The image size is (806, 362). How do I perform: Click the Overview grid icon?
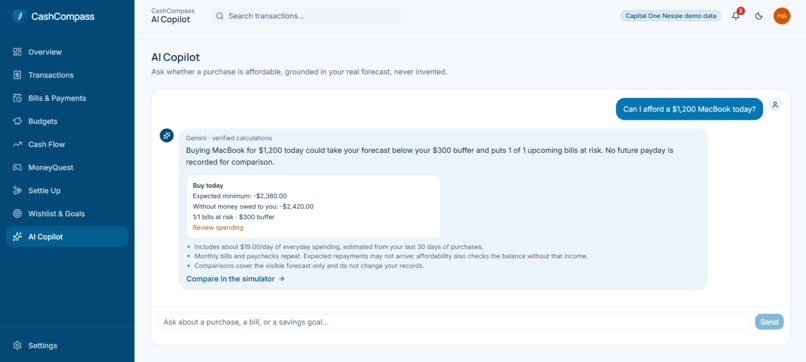click(x=17, y=52)
